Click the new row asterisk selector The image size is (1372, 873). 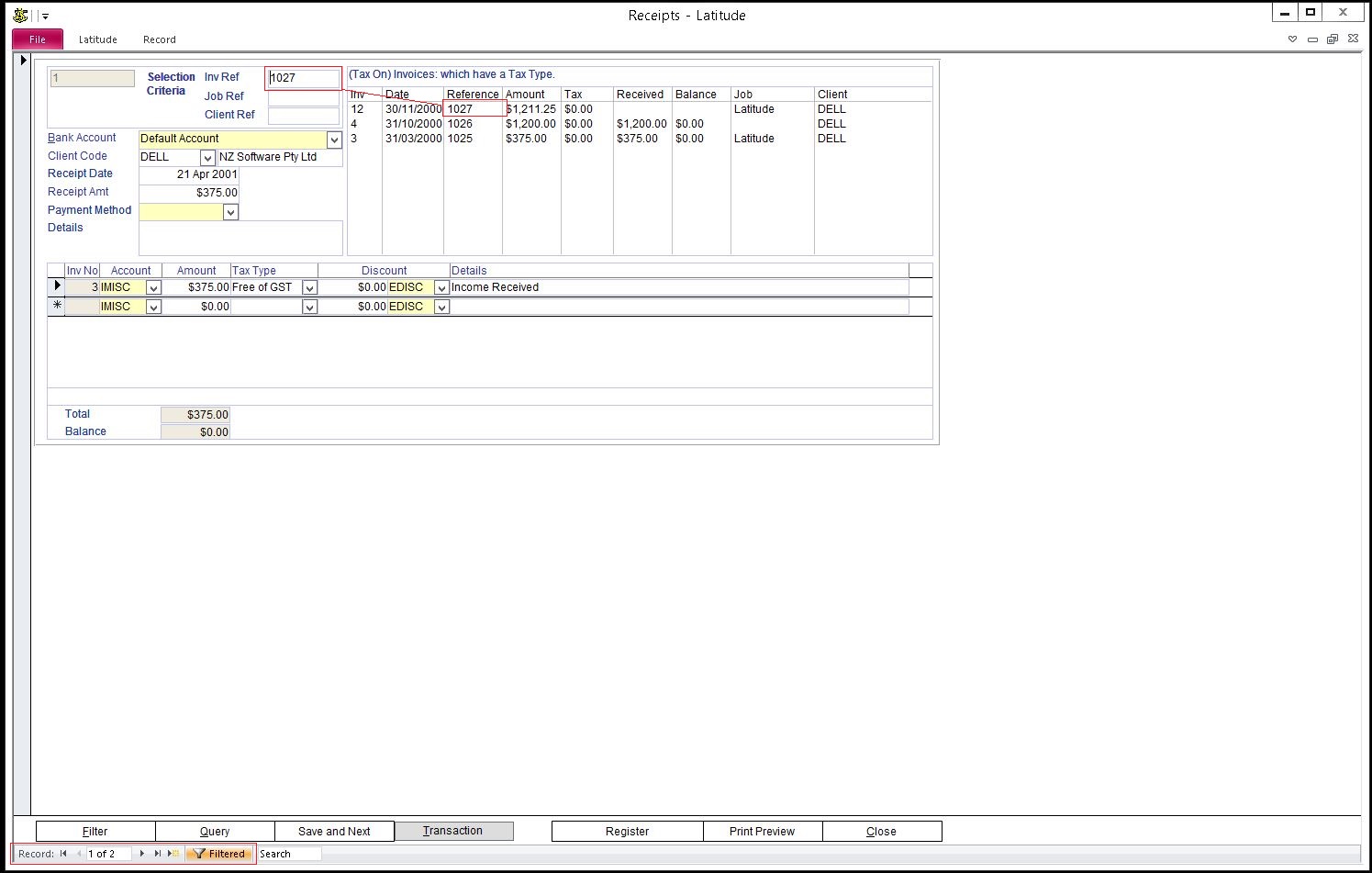coord(57,307)
